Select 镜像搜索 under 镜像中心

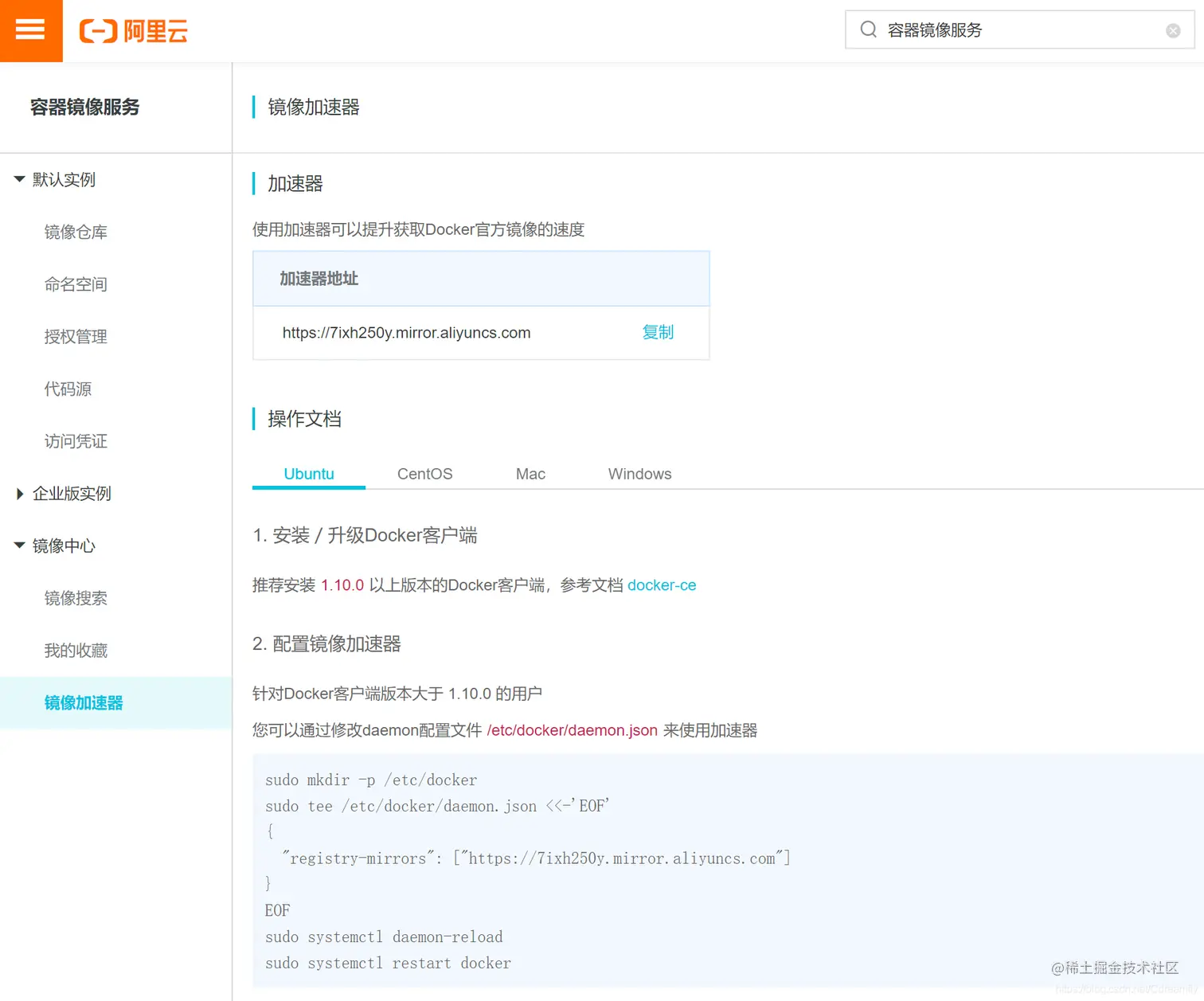[76, 598]
